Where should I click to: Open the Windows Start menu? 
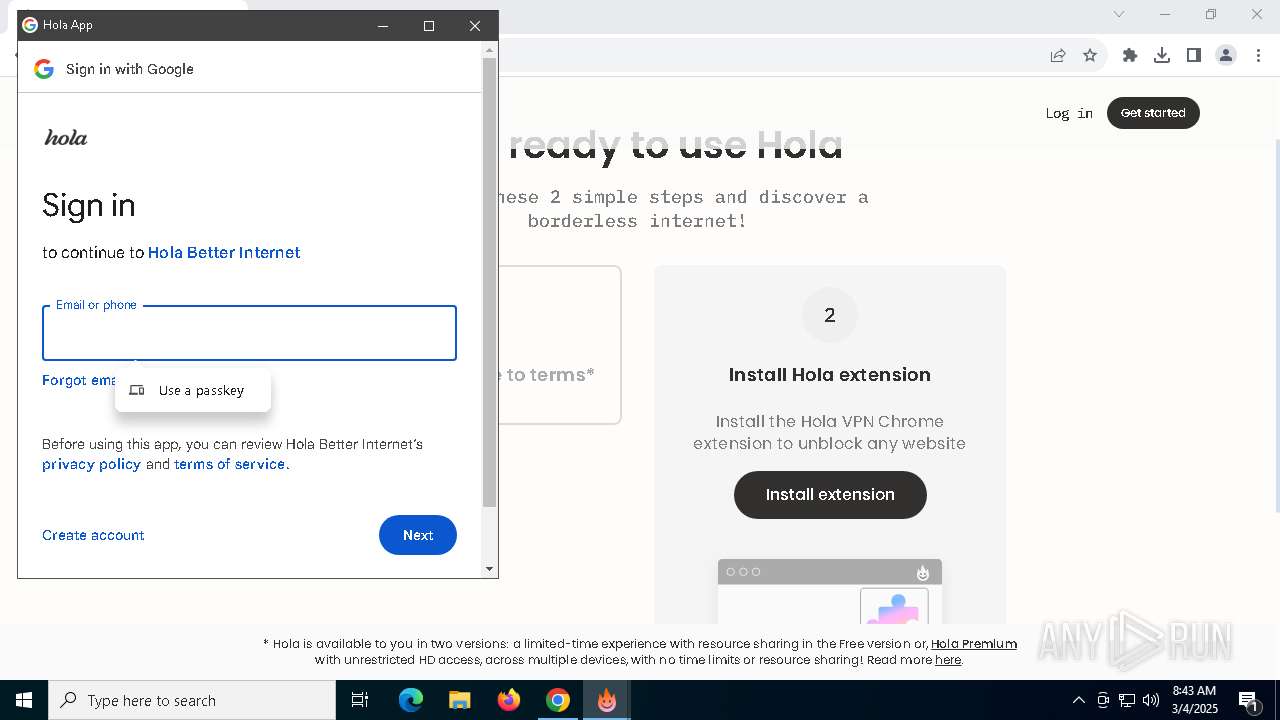24,700
